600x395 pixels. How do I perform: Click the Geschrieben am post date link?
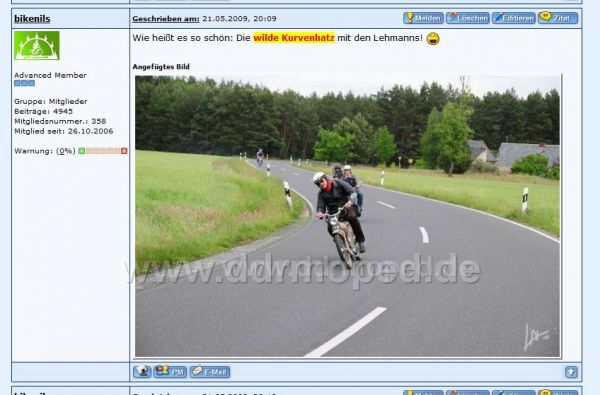(166, 18)
